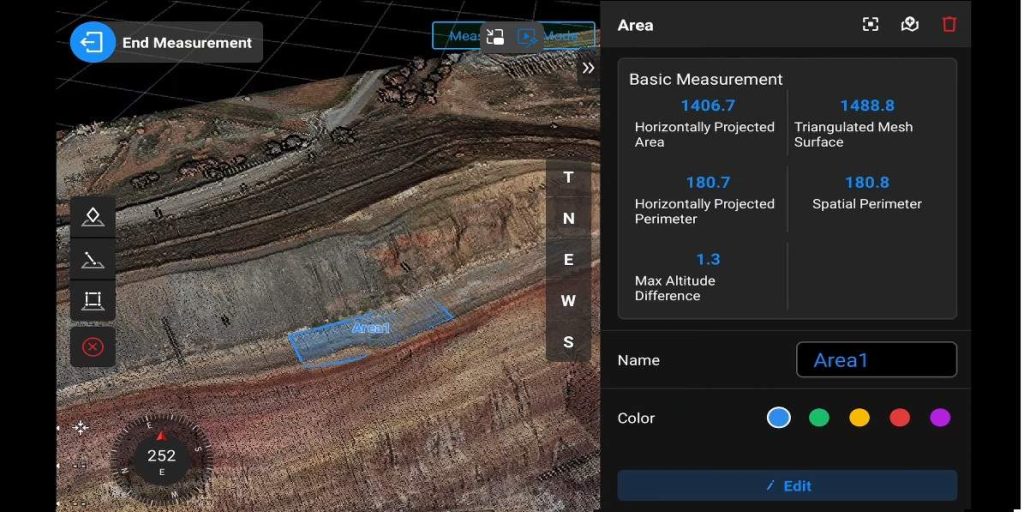The image size is (1024, 512).
Task: Switch to east view (E)
Action: (x=568, y=259)
